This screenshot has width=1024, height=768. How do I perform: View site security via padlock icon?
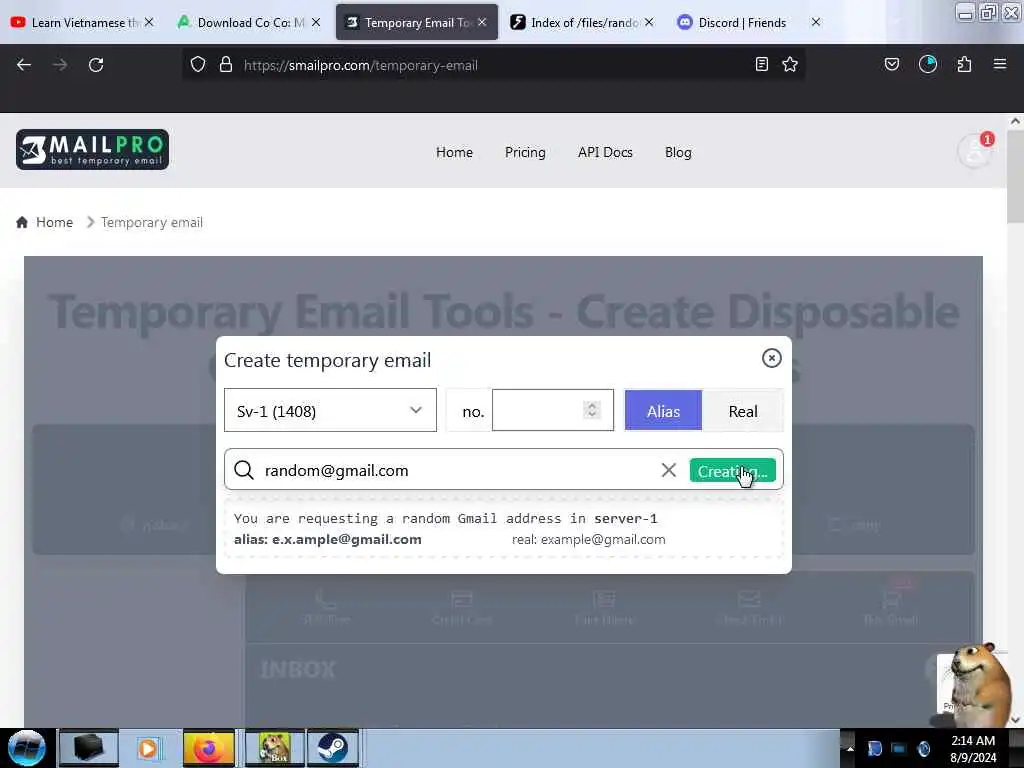click(226, 65)
